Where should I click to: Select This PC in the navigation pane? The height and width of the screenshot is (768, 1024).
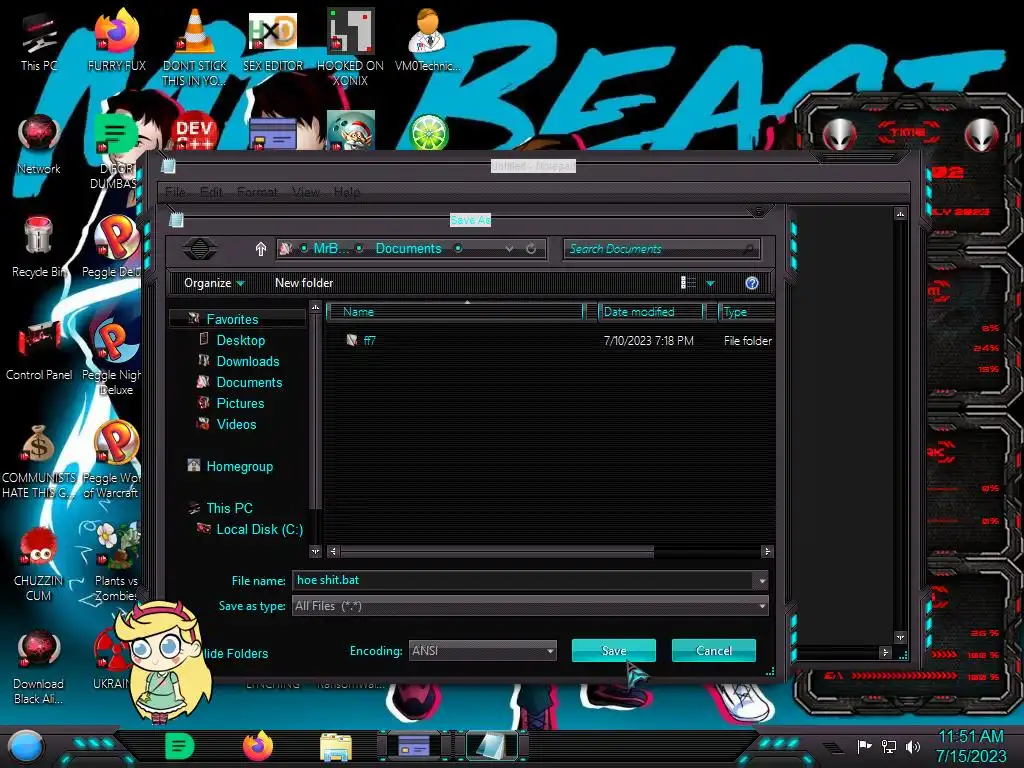[229, 508]
